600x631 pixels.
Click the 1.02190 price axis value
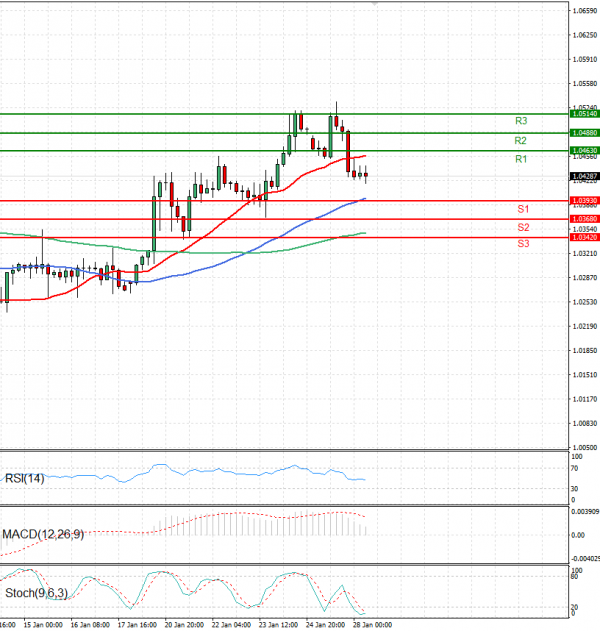click(x=585, y=326)
